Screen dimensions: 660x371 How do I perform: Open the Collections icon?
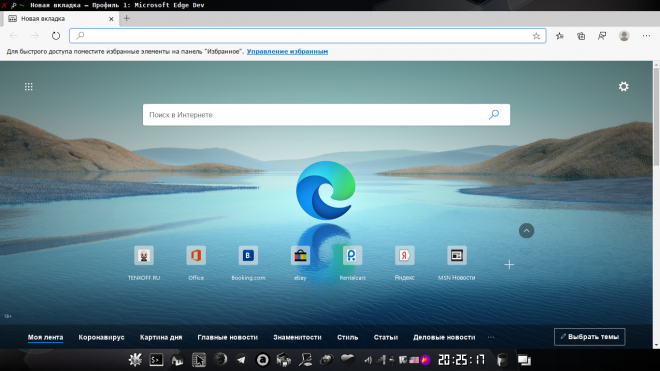click(x=581, y=36)
